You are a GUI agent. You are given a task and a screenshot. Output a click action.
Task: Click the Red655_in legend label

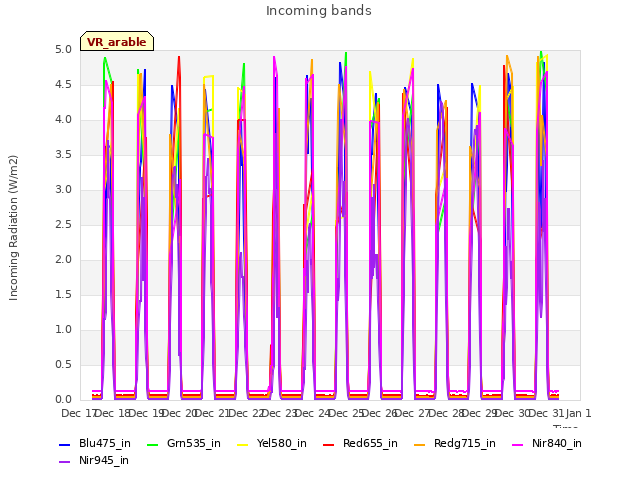(370, 443)
